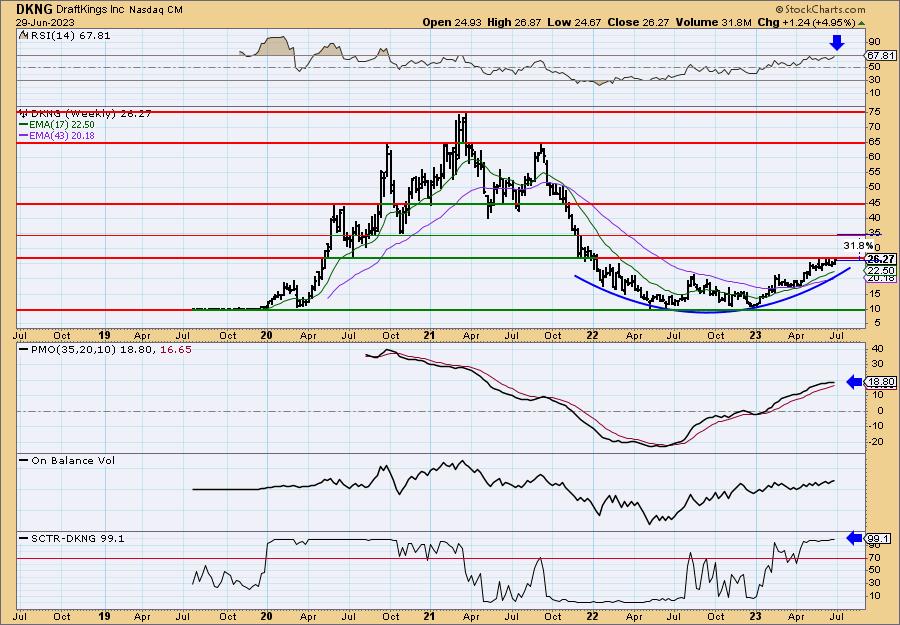The height and width of the screenshot is (625, 900).
Task: Click the Volume 31.8M value
Action: pos(713,22)
